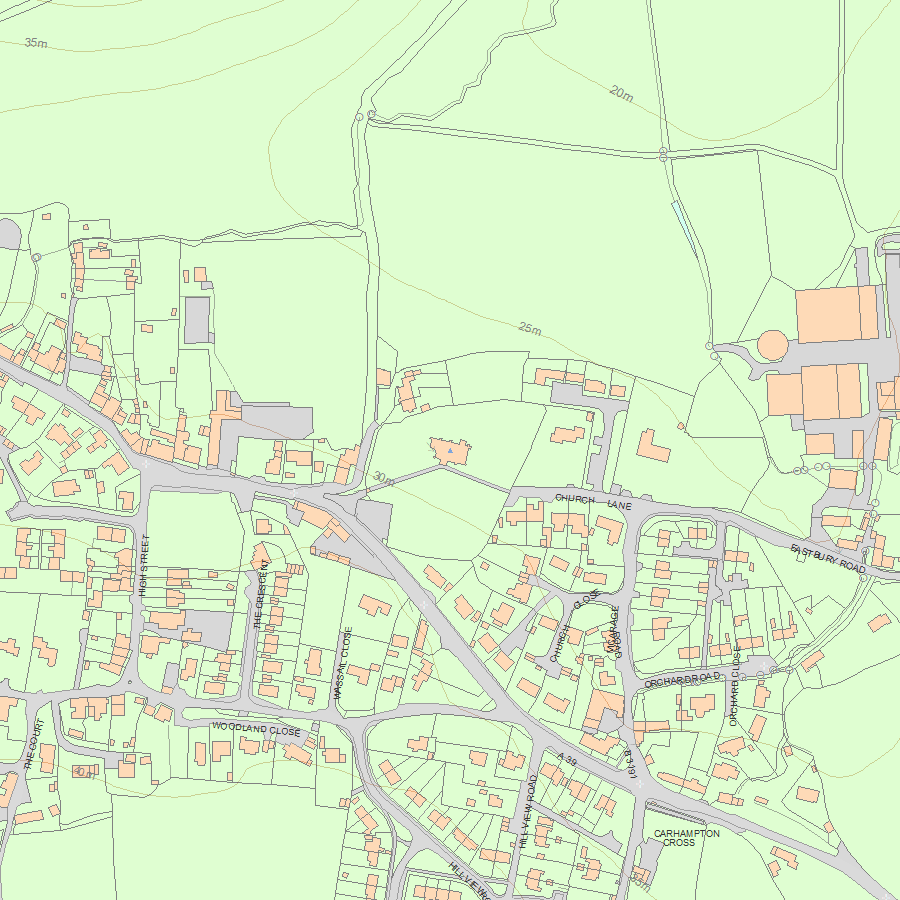Click the THE CRESCENT street label
This screenshot has height=900, width=900.
260,593
